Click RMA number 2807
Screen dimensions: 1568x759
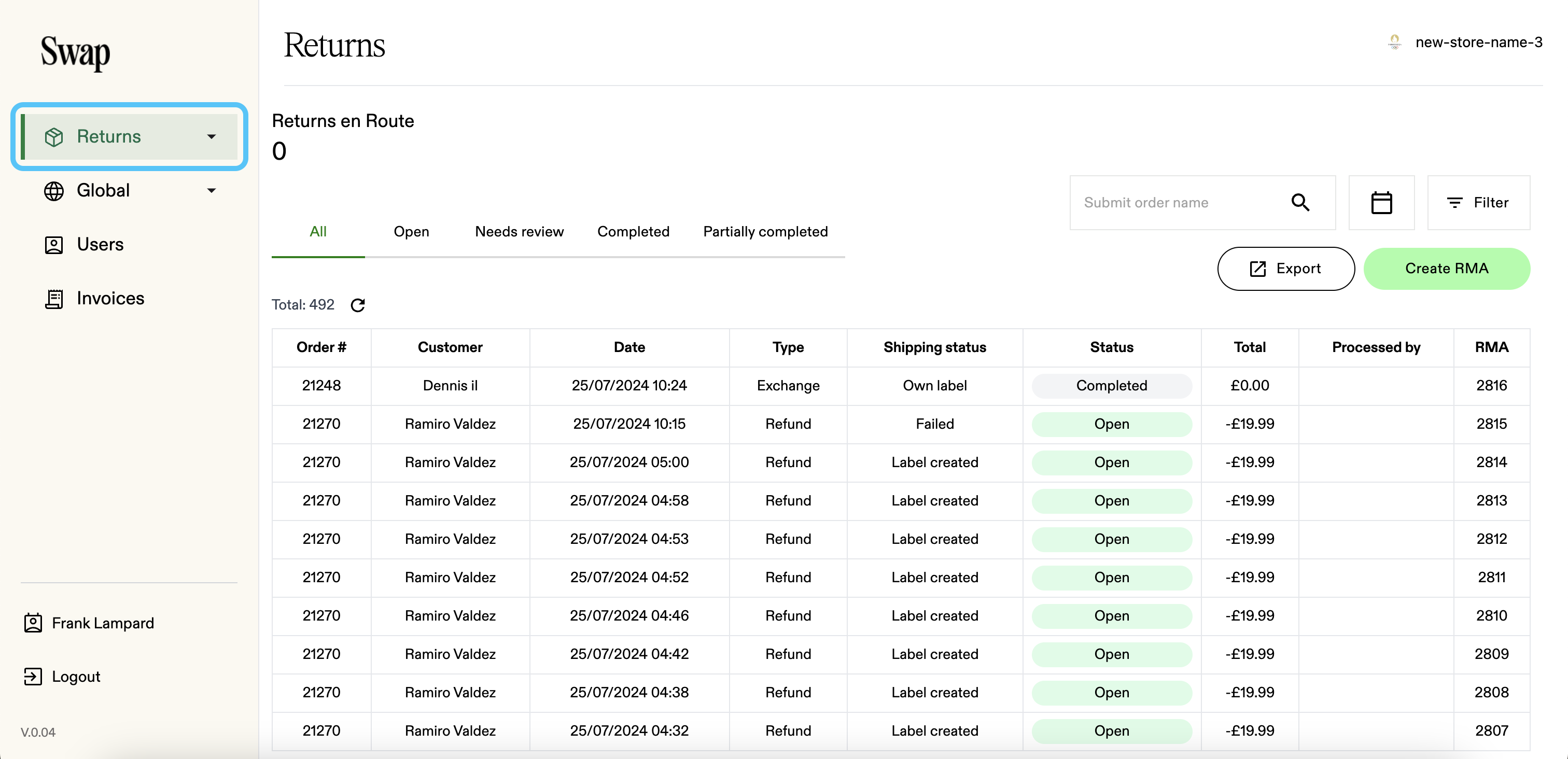point(1491,731)
